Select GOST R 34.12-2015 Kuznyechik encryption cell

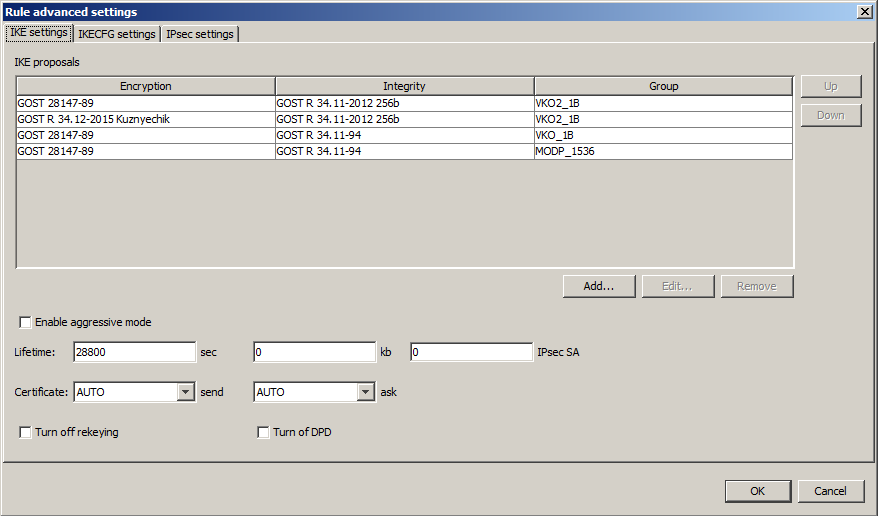[146, 119]
